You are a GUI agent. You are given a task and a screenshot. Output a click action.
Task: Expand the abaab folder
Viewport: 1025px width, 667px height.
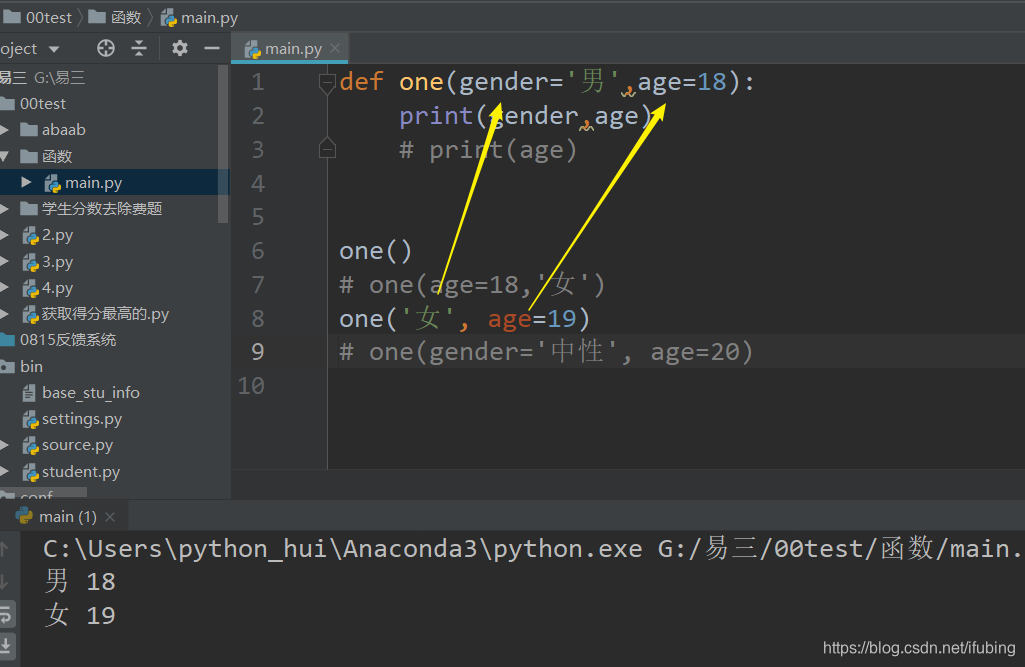click(4, 130)
